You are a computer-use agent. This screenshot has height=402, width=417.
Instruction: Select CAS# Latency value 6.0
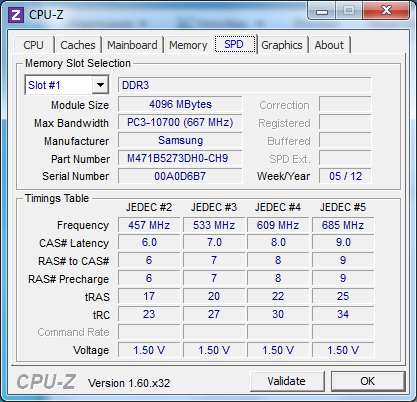tap(149, 242)
